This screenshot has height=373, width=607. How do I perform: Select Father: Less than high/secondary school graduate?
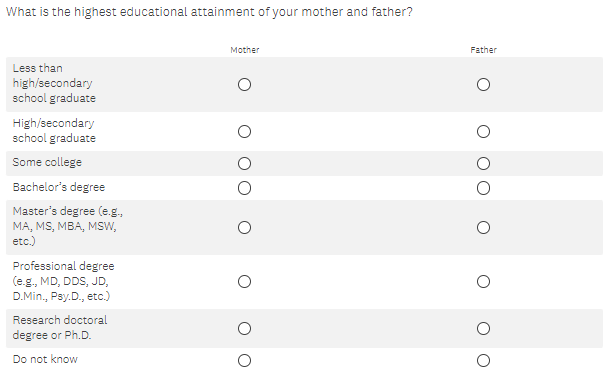tap(483, 84)
